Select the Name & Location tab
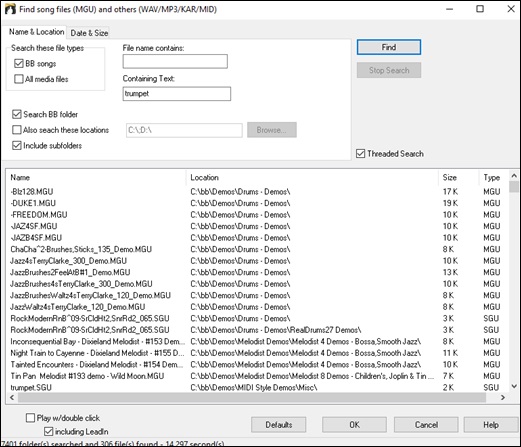The height and width of the screenshot is (447, 521). coord(36,32)
